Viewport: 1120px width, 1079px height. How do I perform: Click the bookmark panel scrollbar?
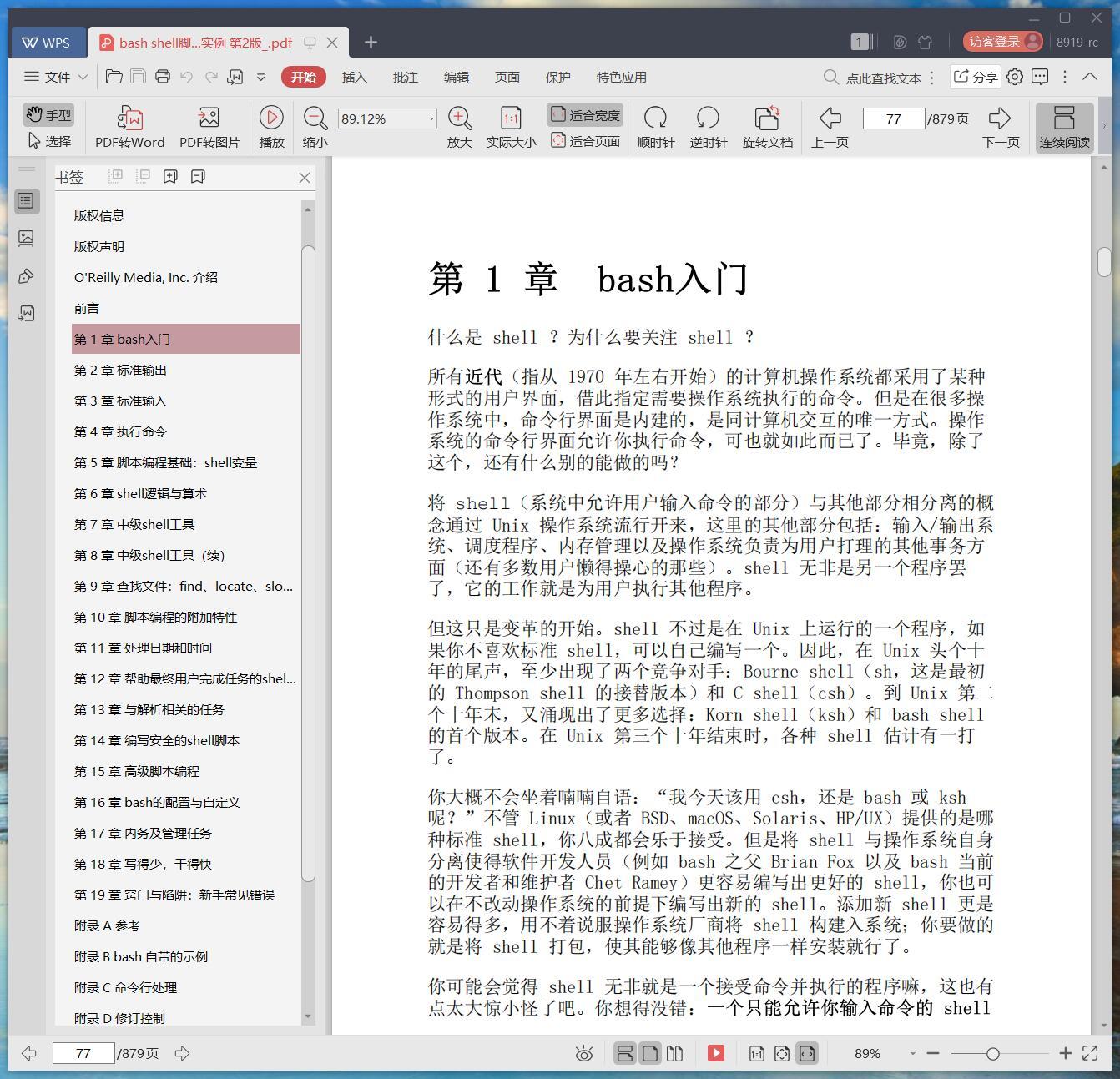click(308, 563)
